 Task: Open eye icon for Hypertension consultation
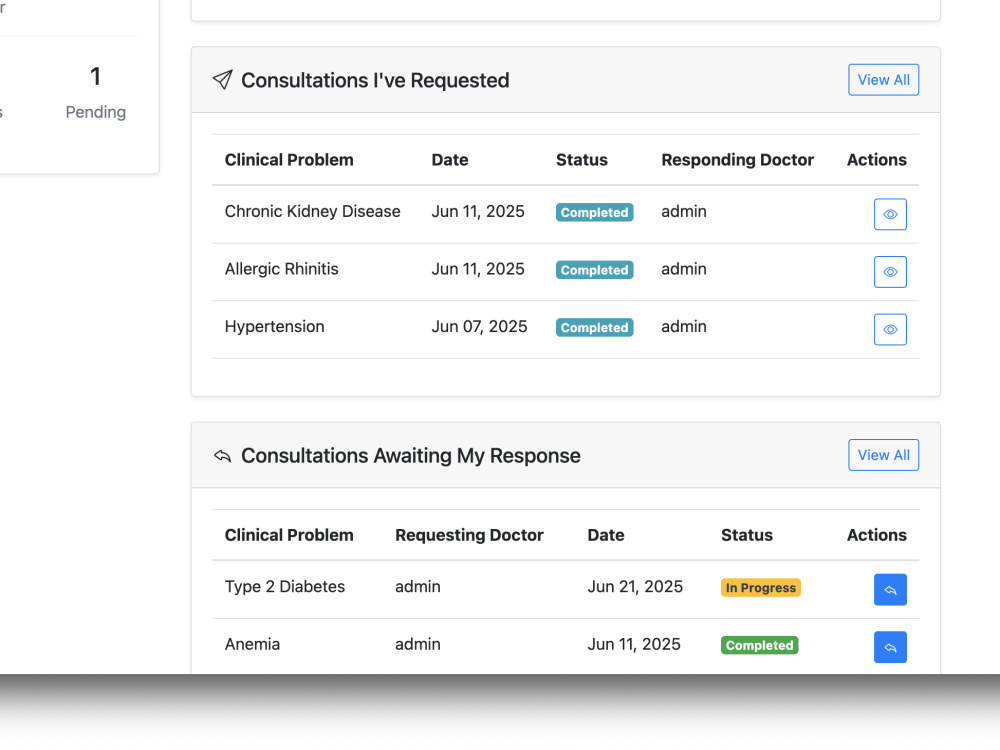[x=890, y=329]
